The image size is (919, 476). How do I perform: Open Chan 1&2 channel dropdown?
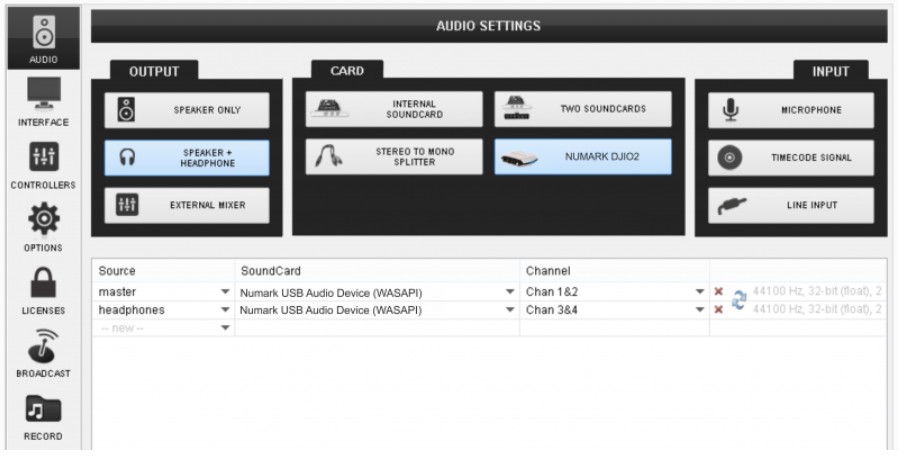click(700, 292)
